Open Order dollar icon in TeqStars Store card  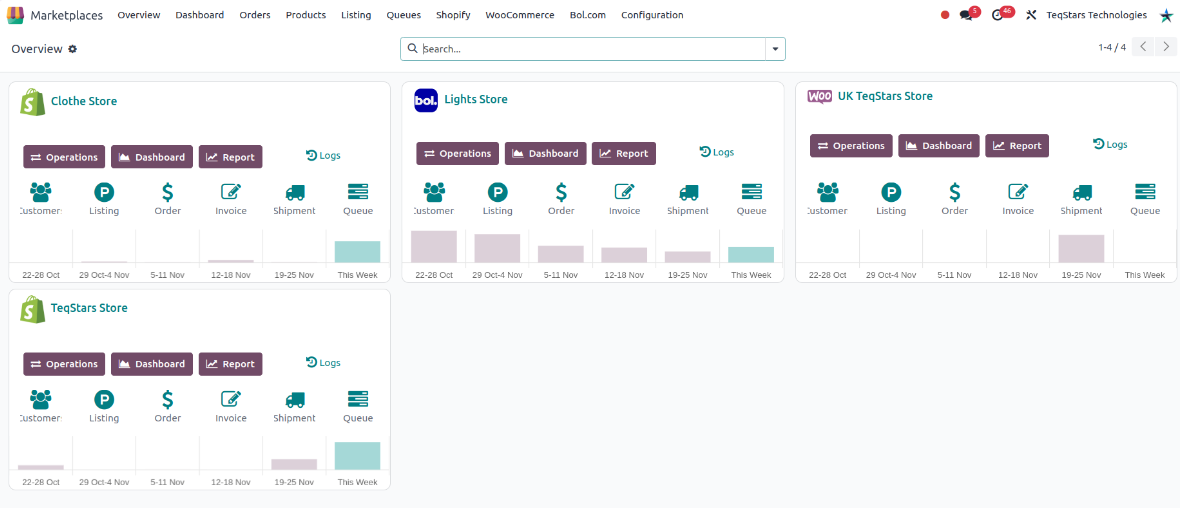[168, 399]
